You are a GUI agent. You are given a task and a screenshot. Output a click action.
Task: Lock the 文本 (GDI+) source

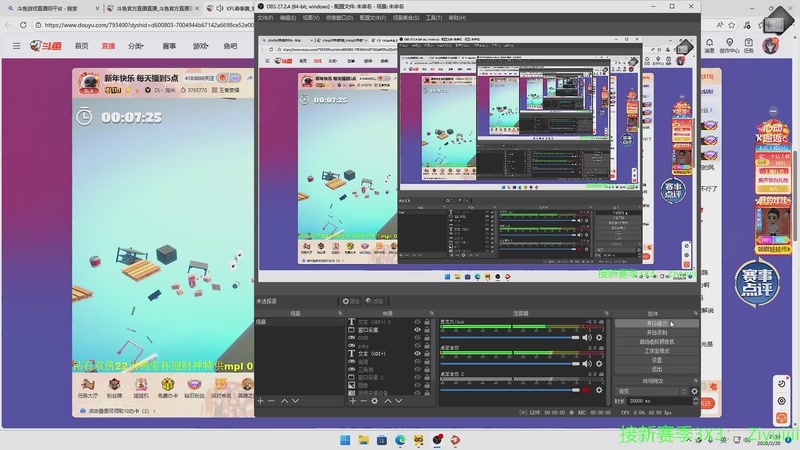pyautogui.click(x=427, y=353)
